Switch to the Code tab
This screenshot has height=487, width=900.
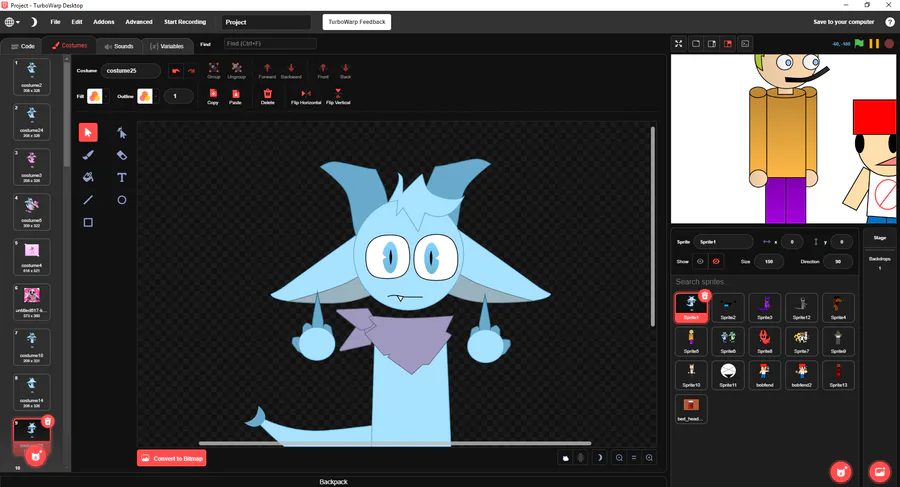coord(23,46)
